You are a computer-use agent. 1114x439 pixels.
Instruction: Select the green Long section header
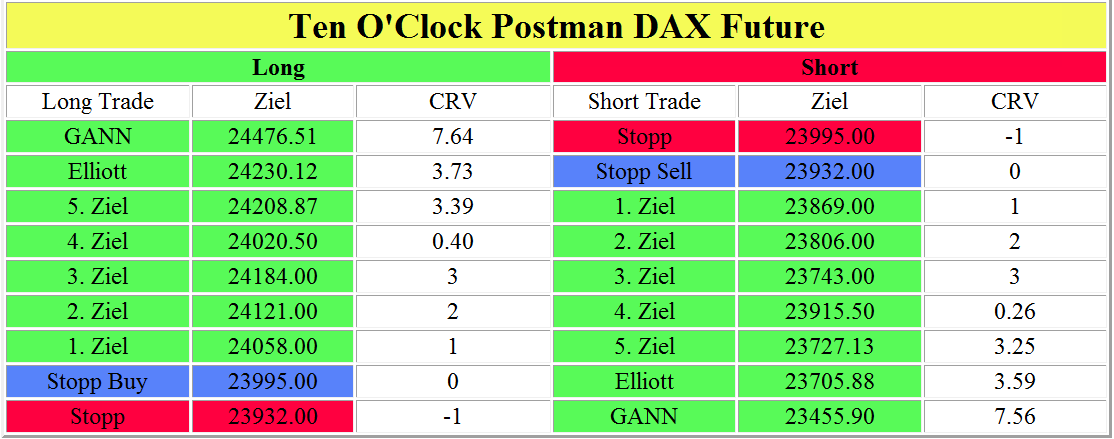coord(278,68)
